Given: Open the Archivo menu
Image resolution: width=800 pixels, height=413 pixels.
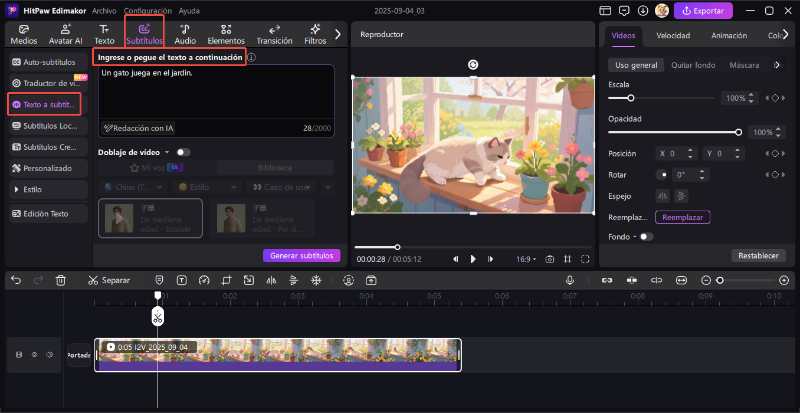Looking at the screenshot, I should 104,10.
